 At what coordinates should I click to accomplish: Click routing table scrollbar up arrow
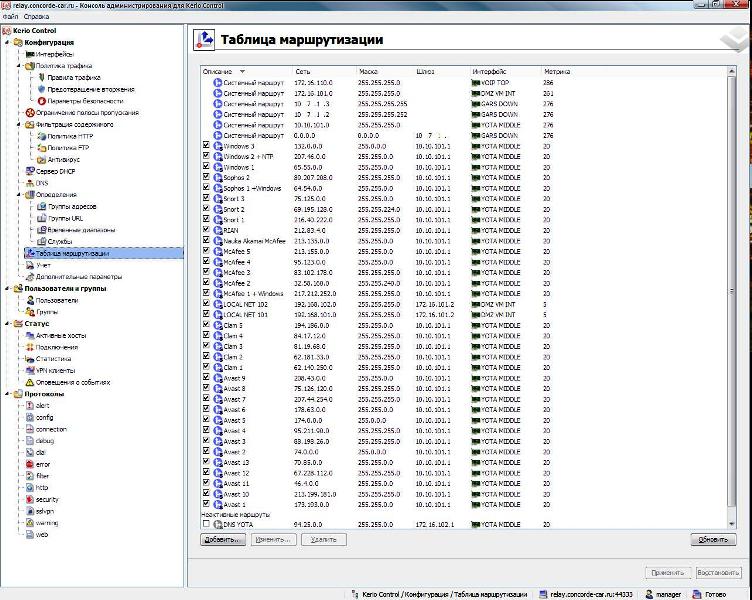(x=731, y=71)
